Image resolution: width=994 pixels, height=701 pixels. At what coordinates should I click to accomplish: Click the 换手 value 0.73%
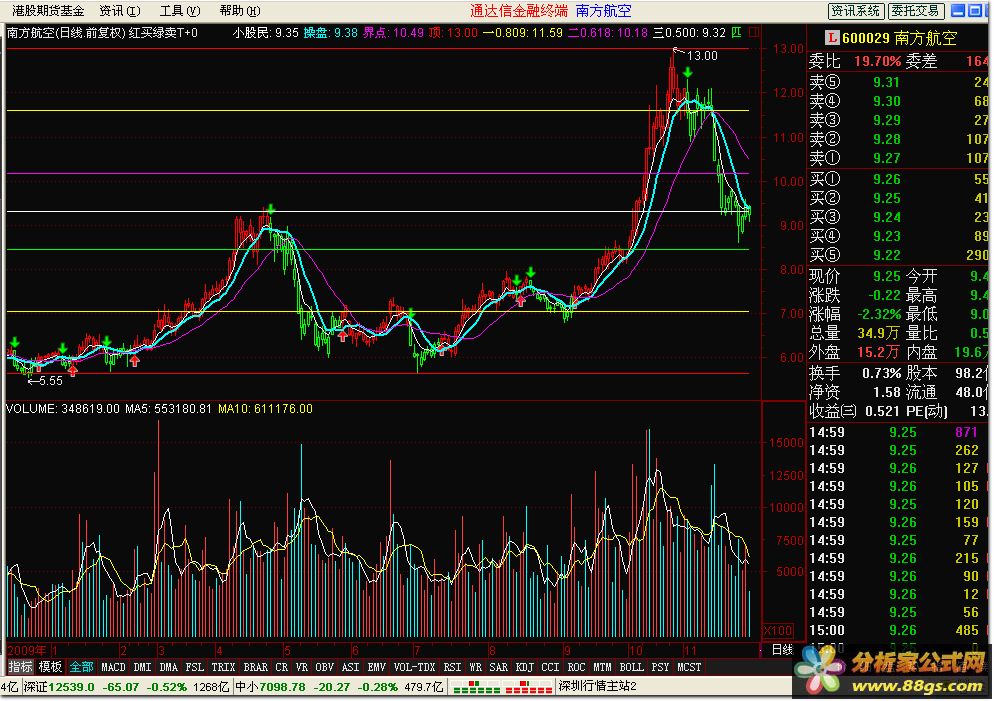pyautogui.click(x=882, y=373)
